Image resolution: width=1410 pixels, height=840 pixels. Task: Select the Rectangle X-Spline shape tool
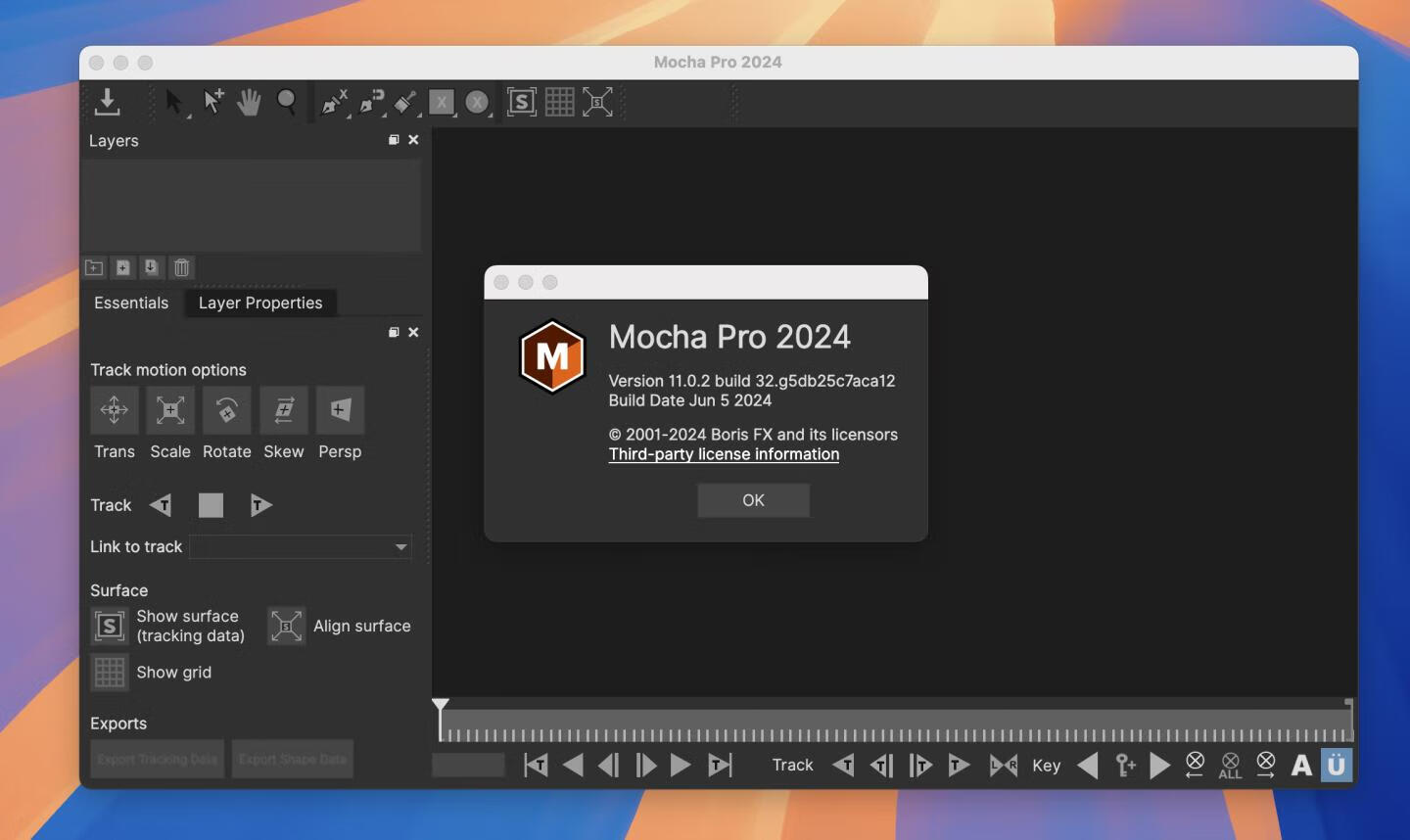(442, 102)
